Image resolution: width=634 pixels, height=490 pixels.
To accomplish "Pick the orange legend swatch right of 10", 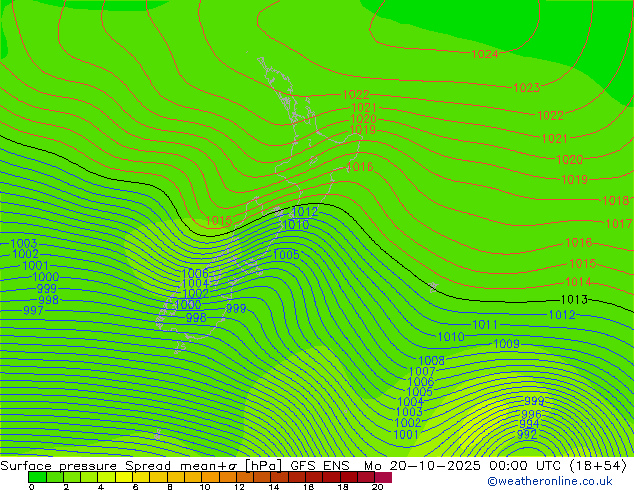I will [x=210, y=477].
